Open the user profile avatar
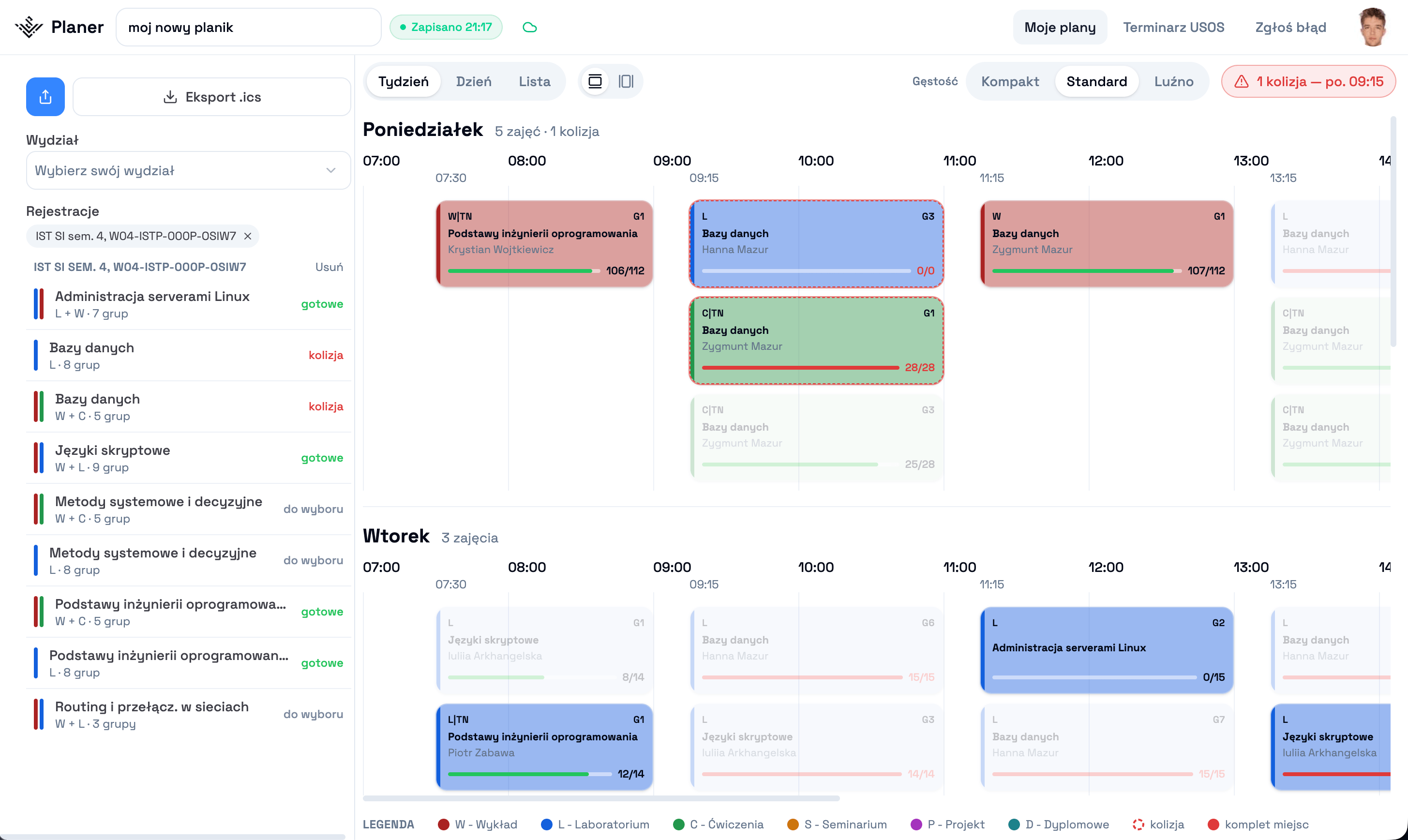The width and height of the screenshot is (1408, 840). click(x=1372, y=27)
